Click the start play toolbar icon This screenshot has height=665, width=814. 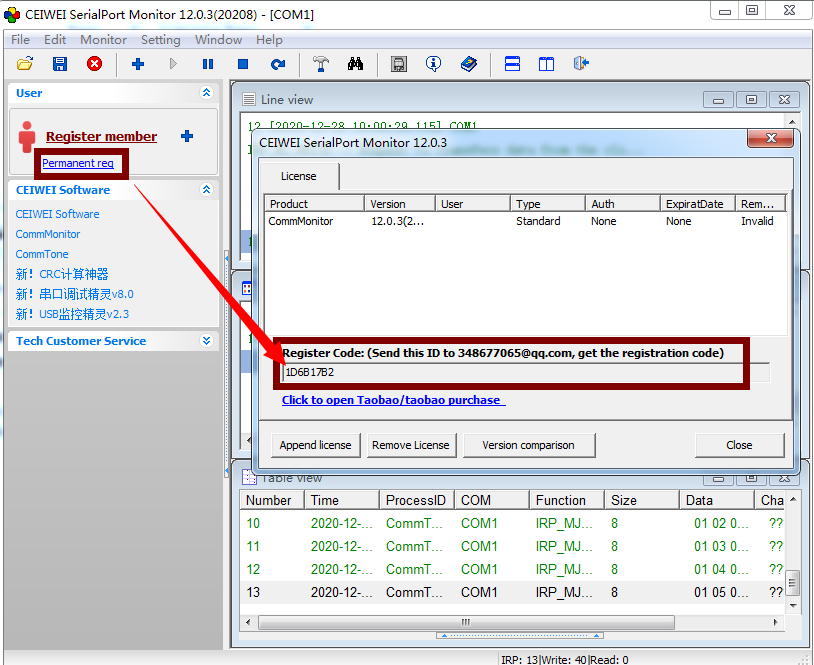(x=173, y=64)
